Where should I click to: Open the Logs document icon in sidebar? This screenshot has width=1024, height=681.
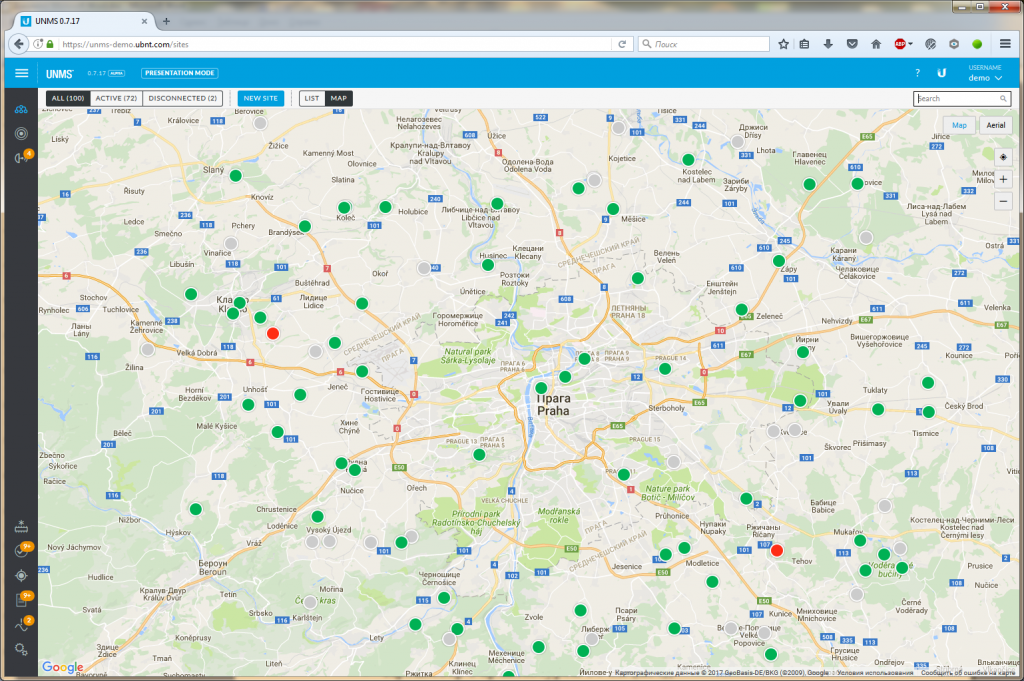[x=21, y=600]
